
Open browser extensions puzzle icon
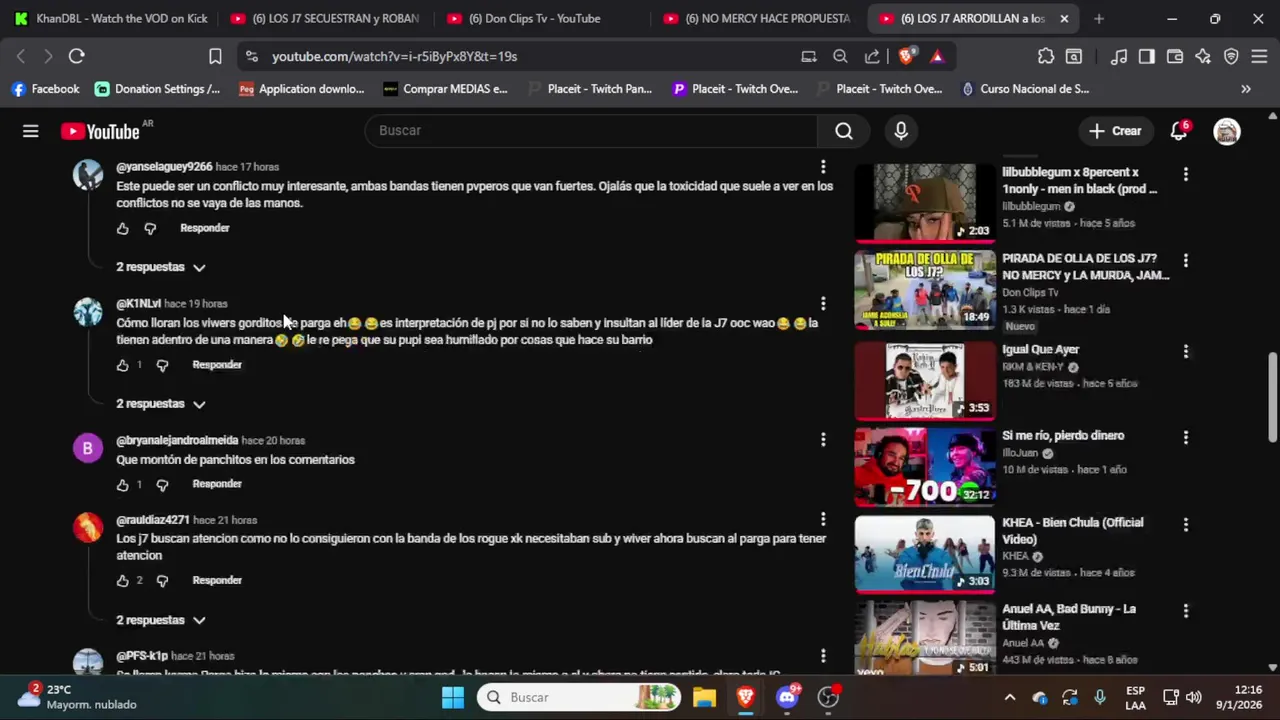pos(1046,57)
